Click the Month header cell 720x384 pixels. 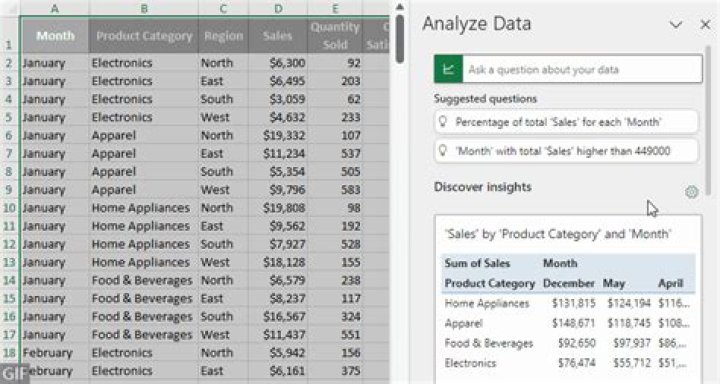[x=55, y=35]
